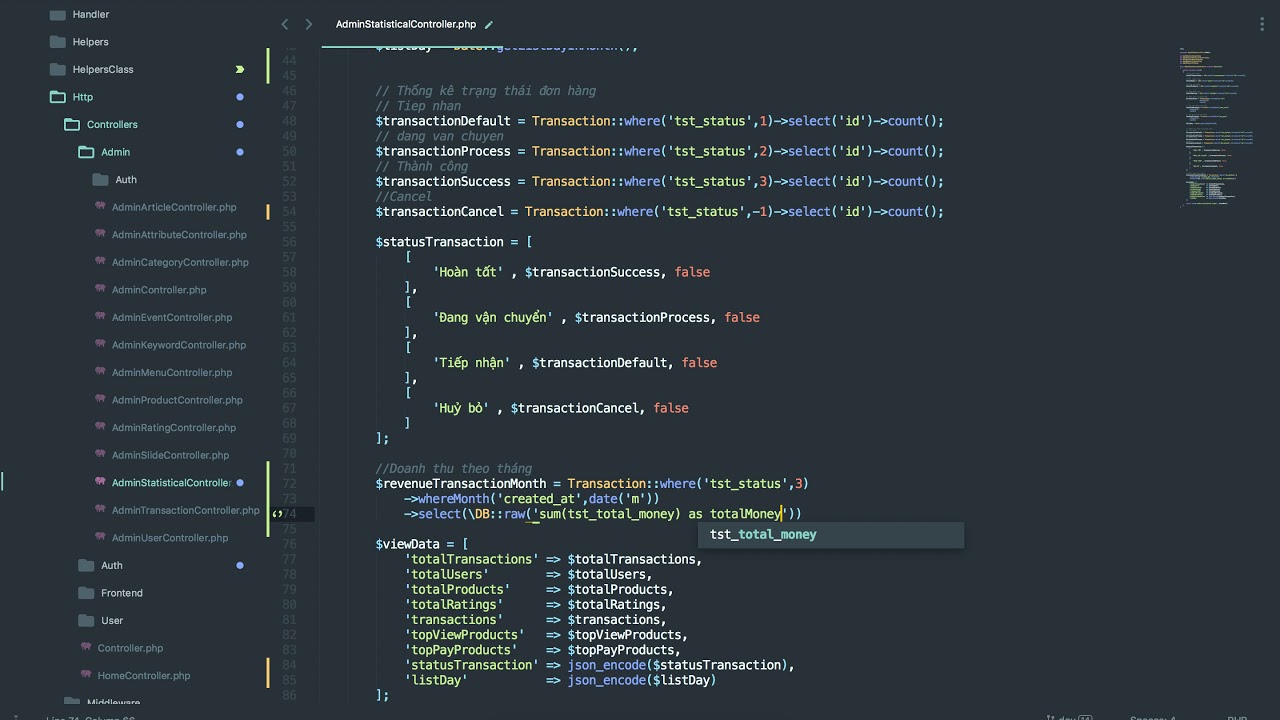Viewport: 1280px width, 720px height.
Task: Click the $statusTransaction variable on line 56
Action: (x=440, y=242)
